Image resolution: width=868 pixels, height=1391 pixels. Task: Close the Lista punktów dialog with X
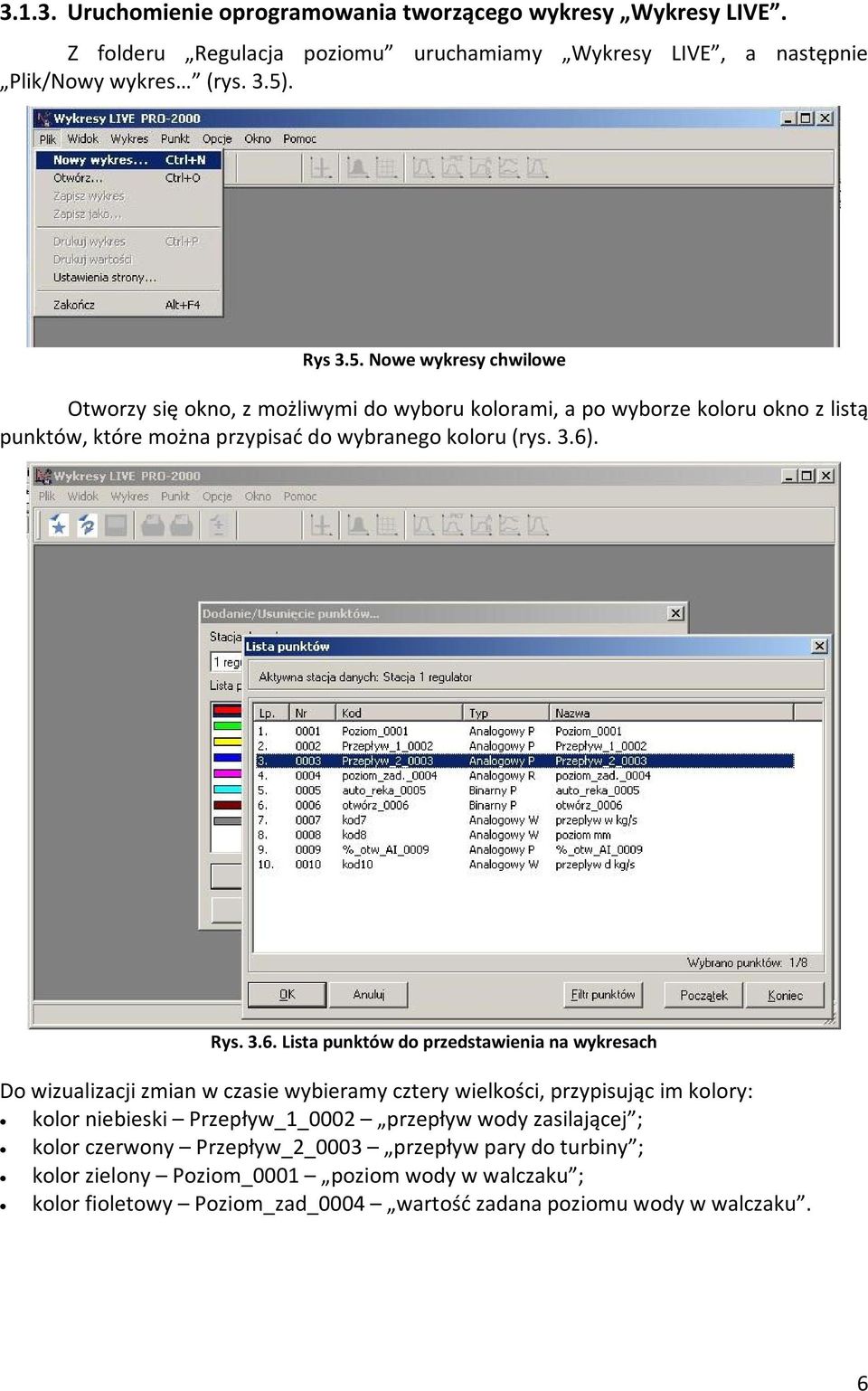819,646
